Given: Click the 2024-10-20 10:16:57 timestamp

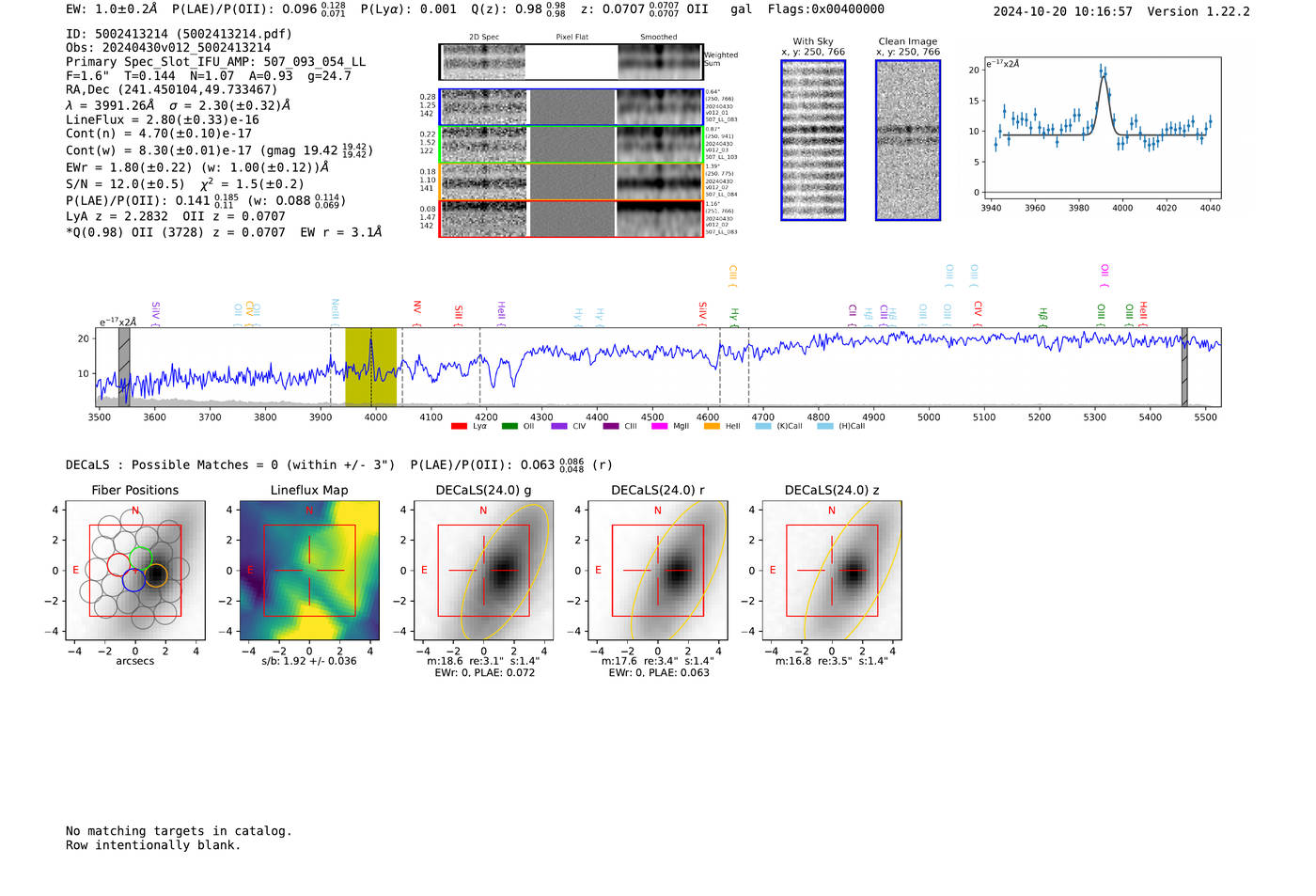Looking at the screenshot, I should 1062,11.
